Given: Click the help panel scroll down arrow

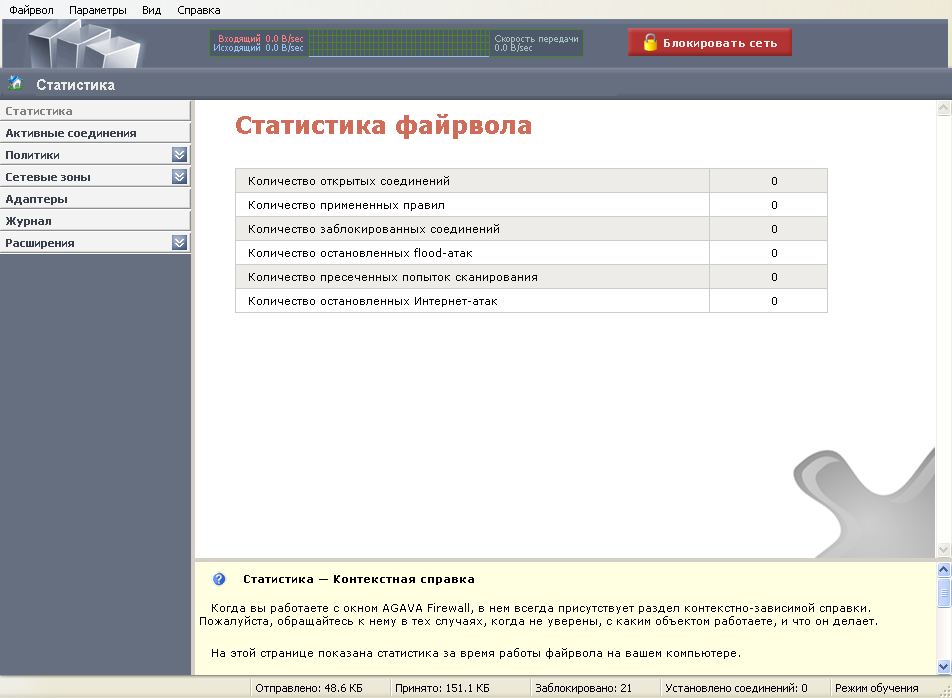Looking at the screenshot, I should 944,666.
